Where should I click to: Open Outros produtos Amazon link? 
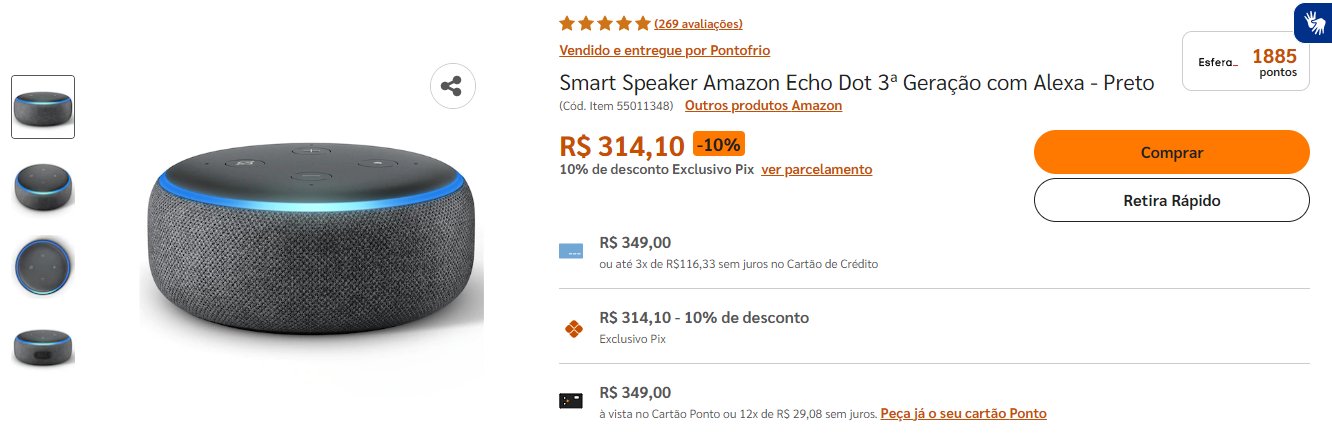tap(763, 105)
